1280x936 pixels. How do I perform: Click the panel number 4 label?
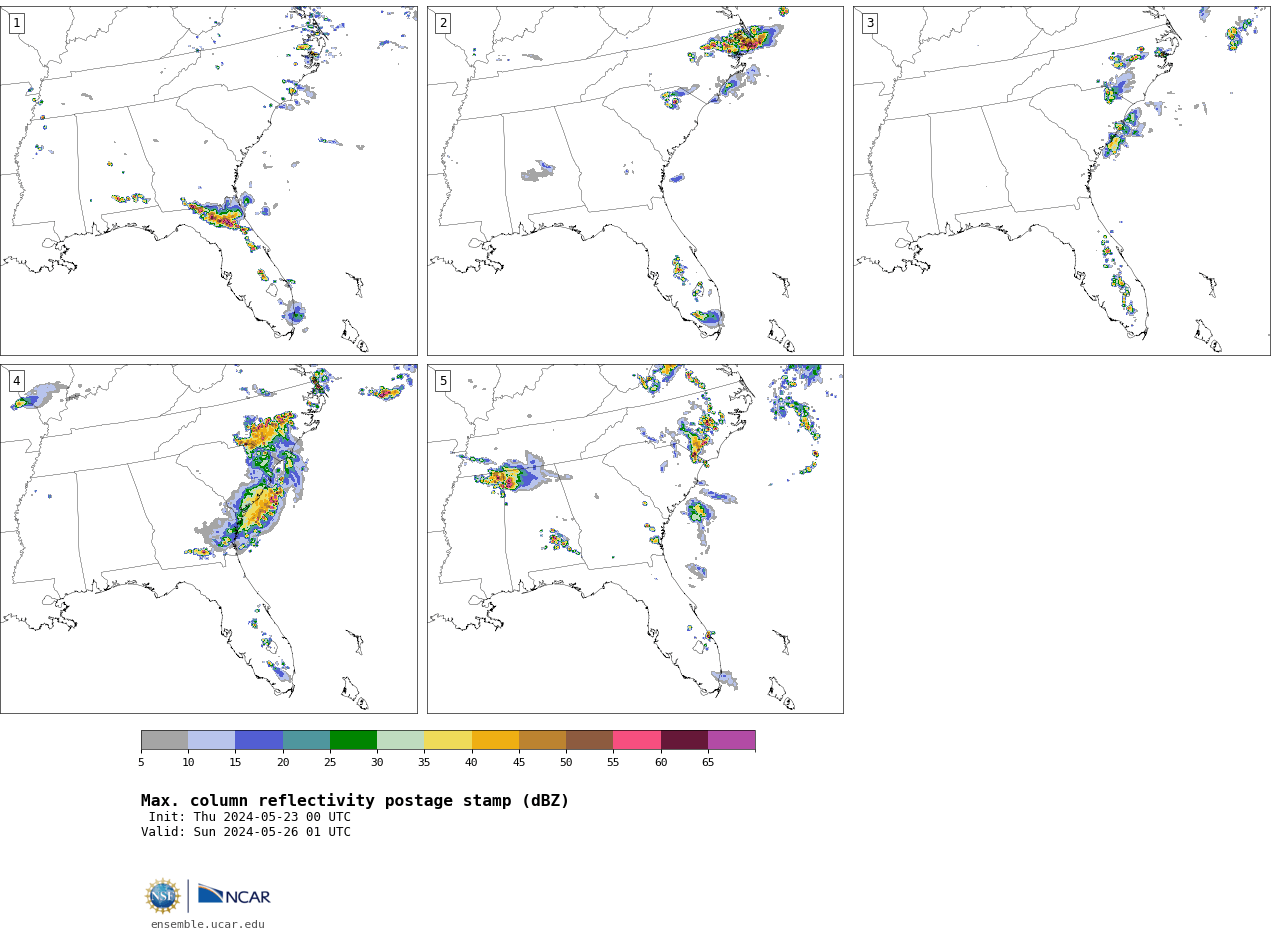pyautogui.click(x=16, y=381)
